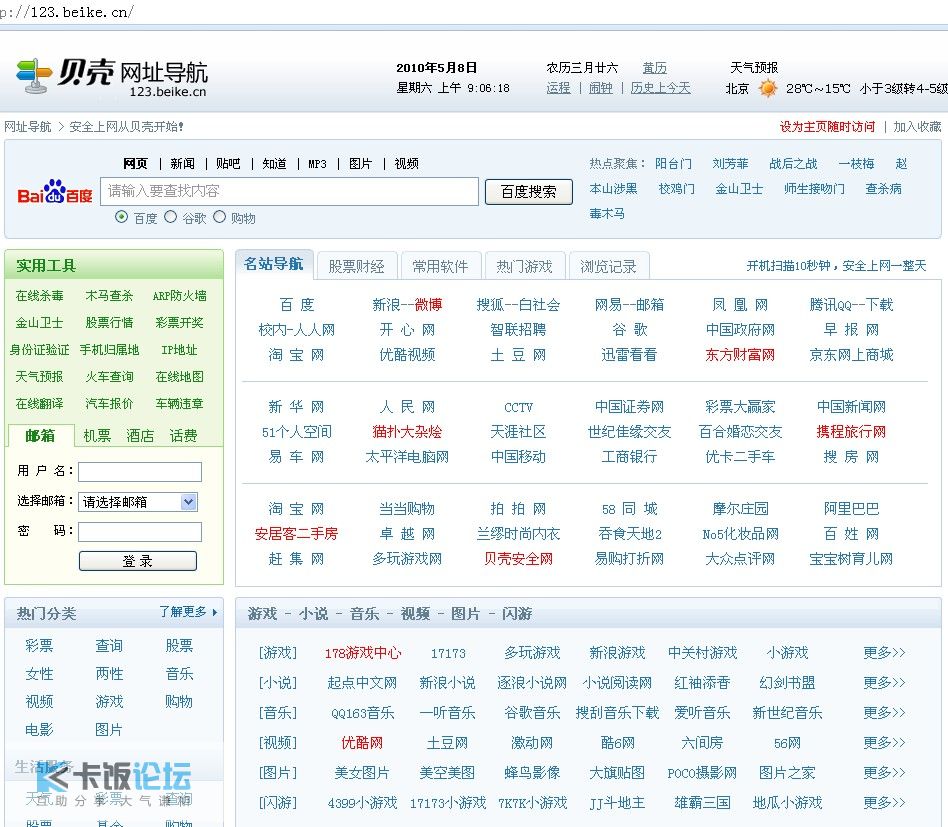Viewport: 948px width, 827px height.
Task: Click the 用户名 input field
Action: [x=140, y=472]
